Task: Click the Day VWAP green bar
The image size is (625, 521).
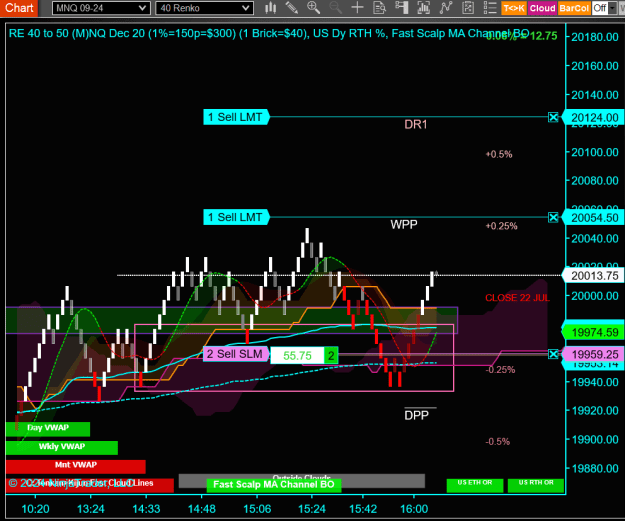Action: pos(48,429)
